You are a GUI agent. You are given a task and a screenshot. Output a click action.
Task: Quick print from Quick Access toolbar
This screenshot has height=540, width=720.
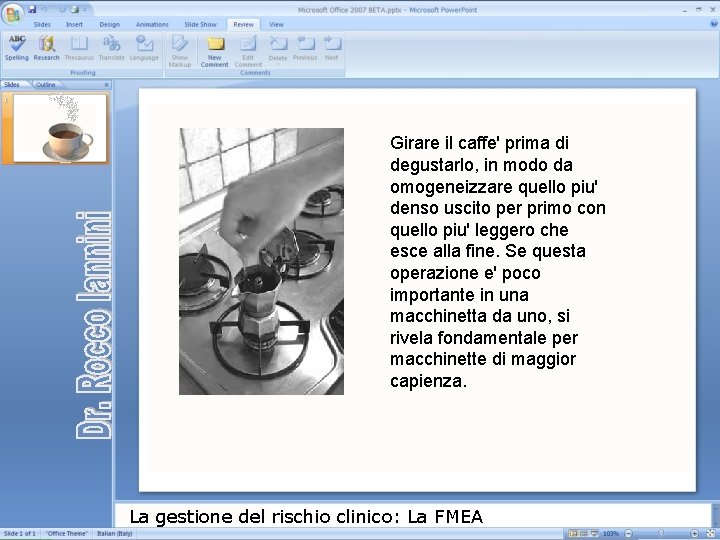coord(75,9)
